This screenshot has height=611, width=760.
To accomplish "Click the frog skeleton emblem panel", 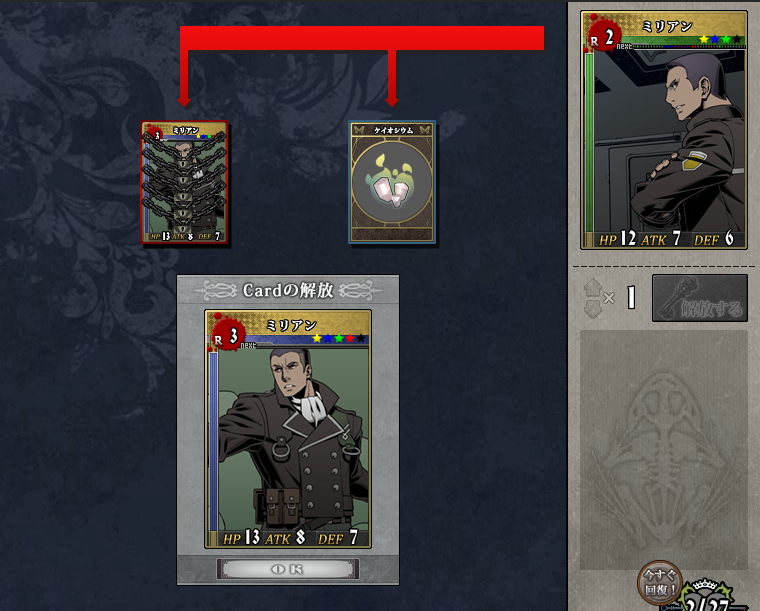I will (x=664, y=450).
